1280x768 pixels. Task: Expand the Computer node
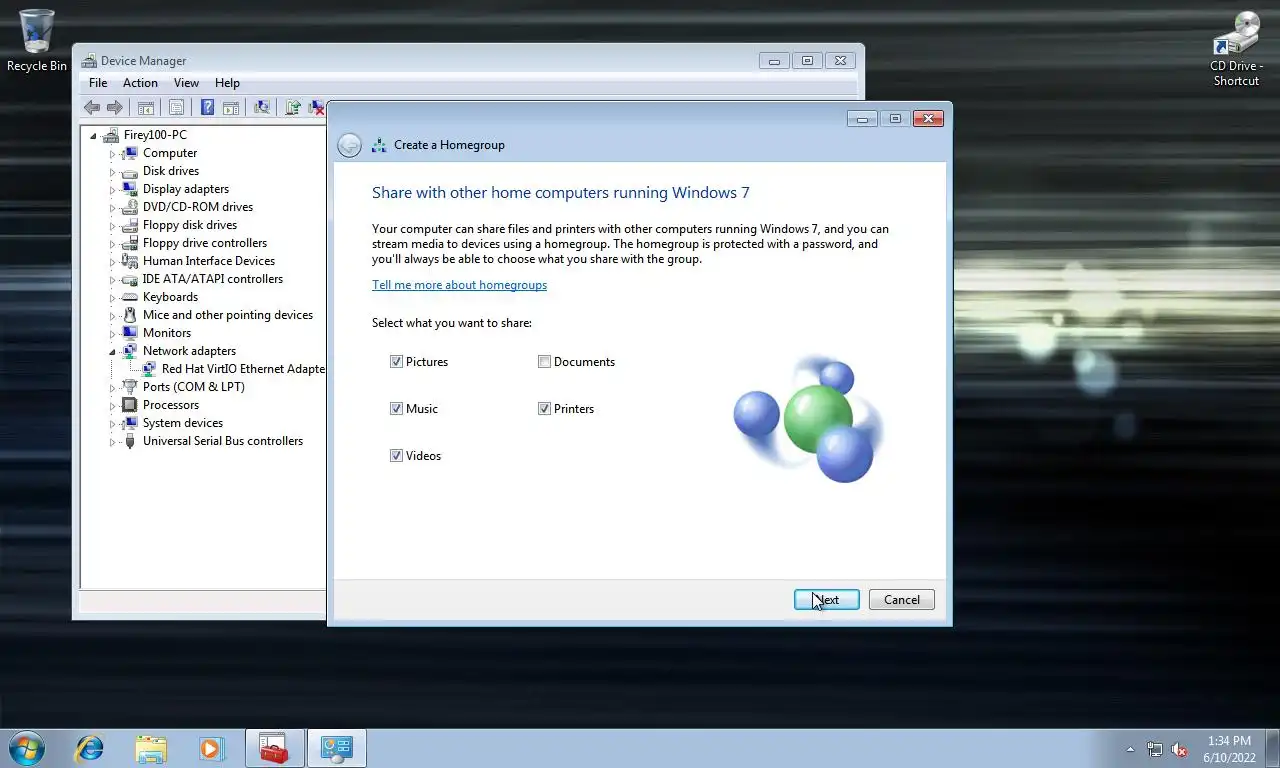point(112,154)
